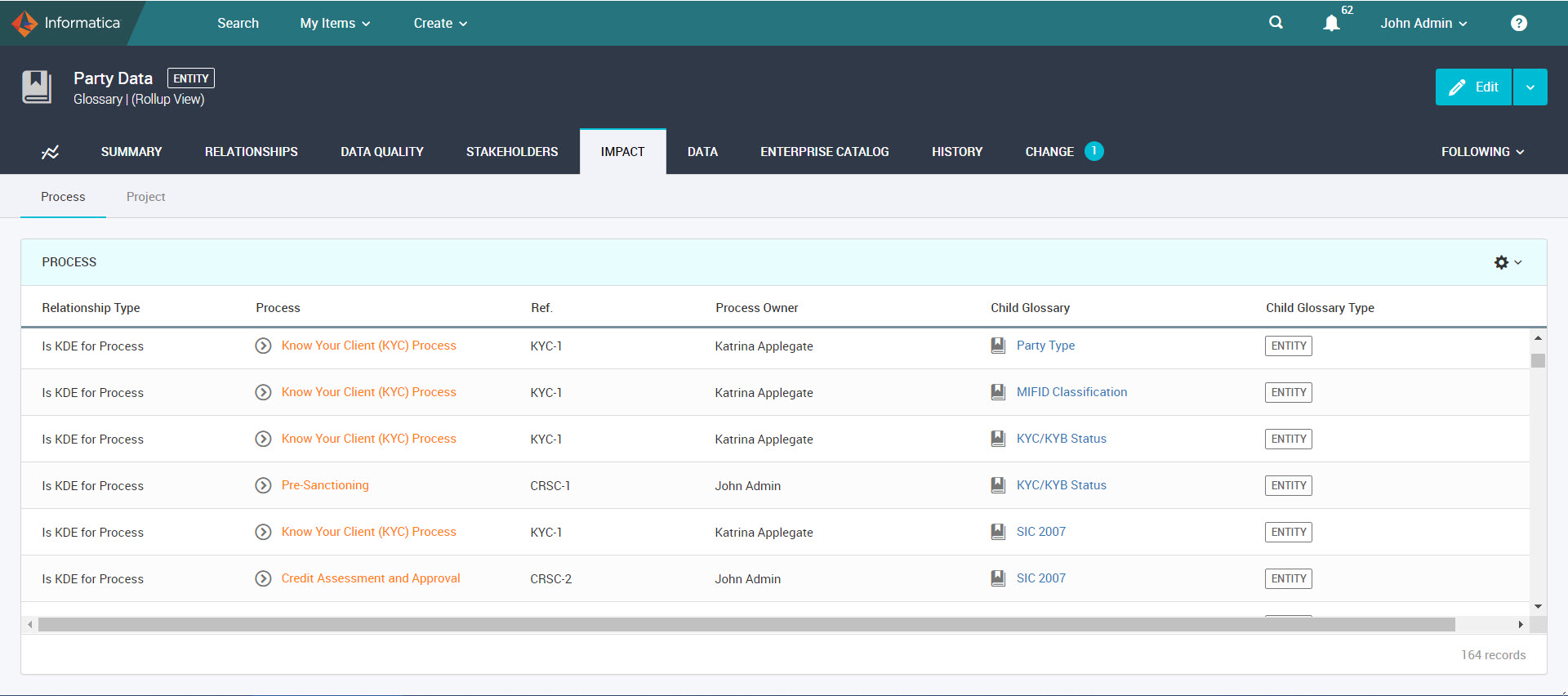Click the process arrow icon in KYC-1 KYC/KYB Status row
1568x696 pixels.
[x=263, y=439]
